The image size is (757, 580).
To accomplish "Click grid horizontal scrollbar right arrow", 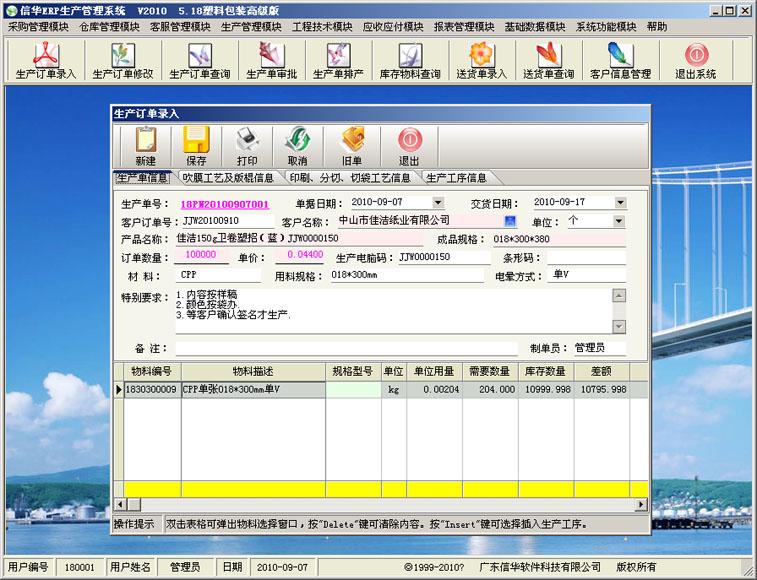I will 641,505.
